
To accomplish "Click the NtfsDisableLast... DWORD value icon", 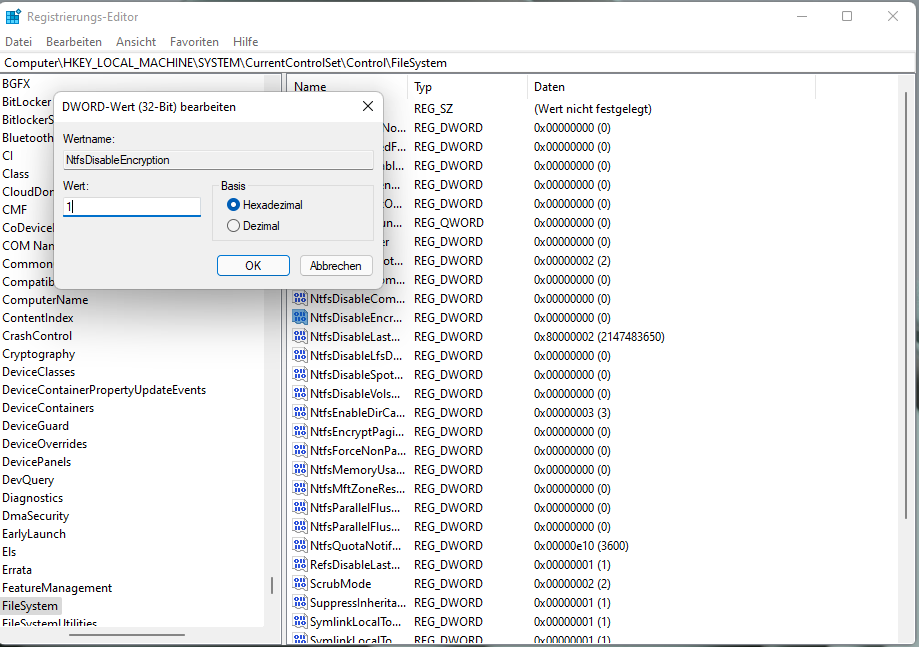I will [x=300, y=336].
